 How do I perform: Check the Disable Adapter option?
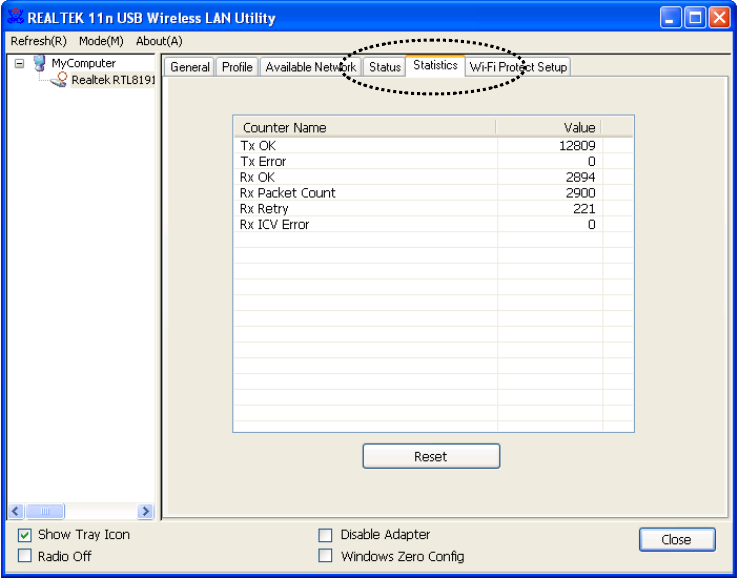pos(325,535)
